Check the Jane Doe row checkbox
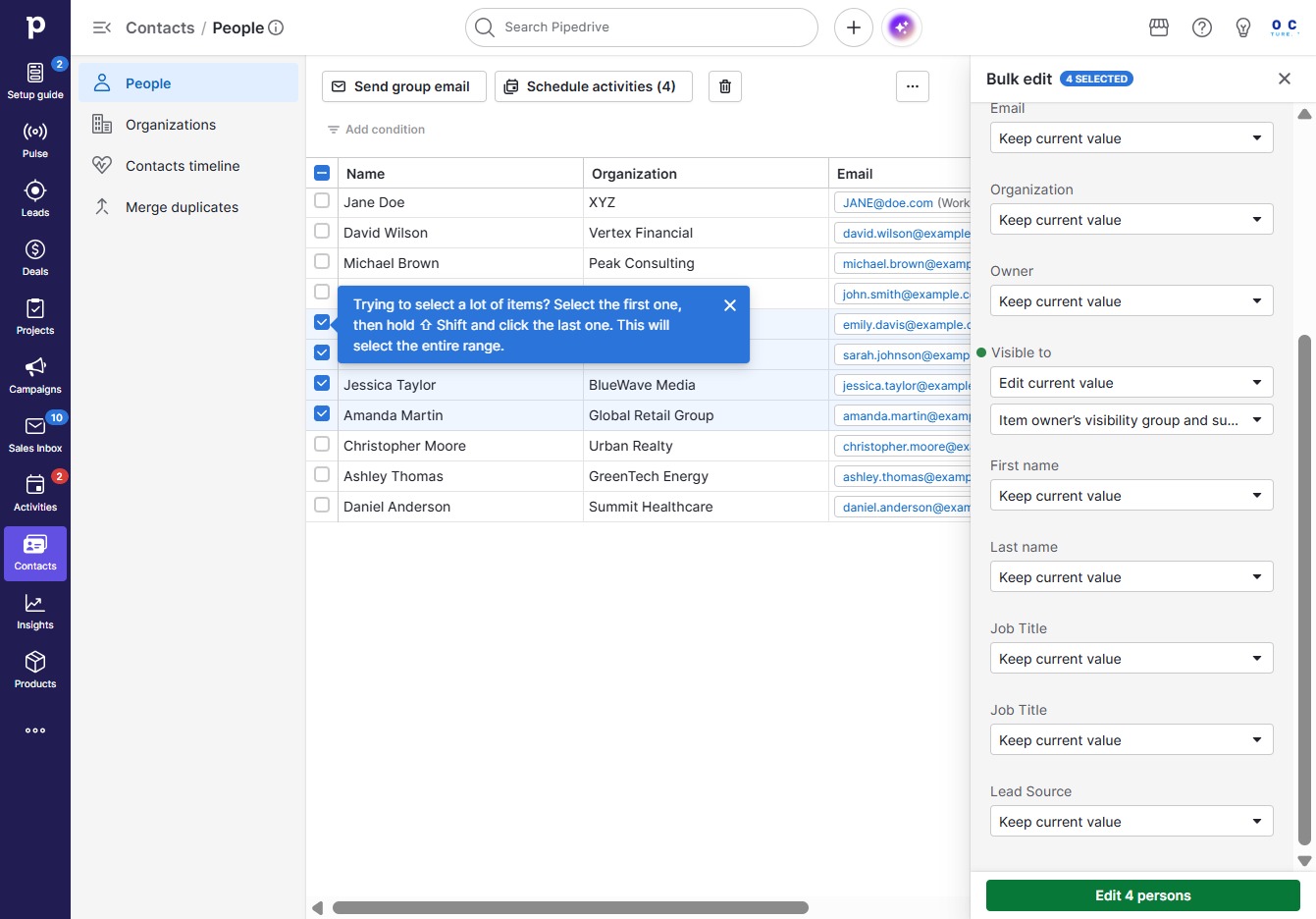Viewport: 1316px width, 919px height. [322, 201]
